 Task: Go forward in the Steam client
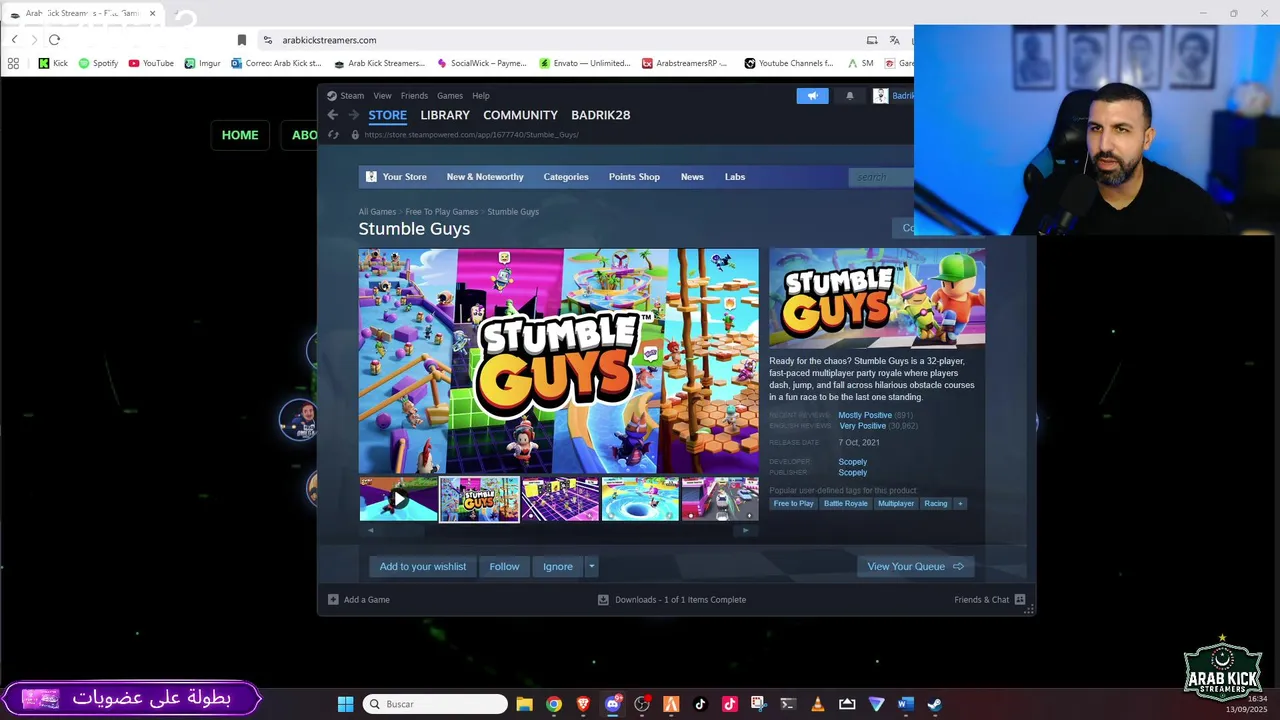coord(353,115)
